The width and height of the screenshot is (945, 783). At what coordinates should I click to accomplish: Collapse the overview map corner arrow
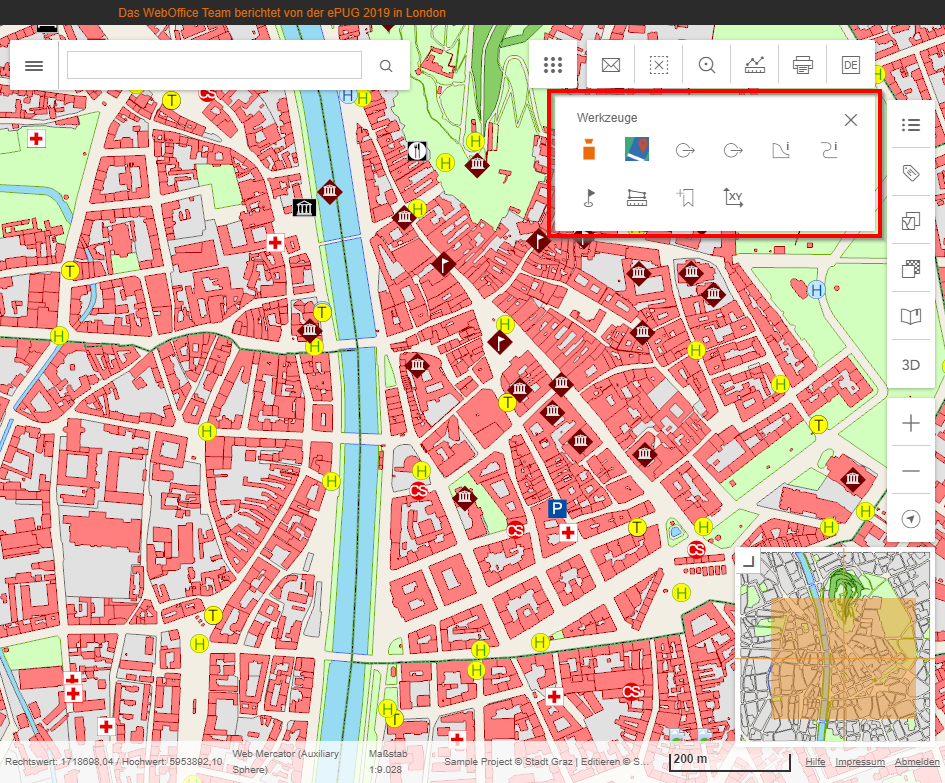point(747,563)
